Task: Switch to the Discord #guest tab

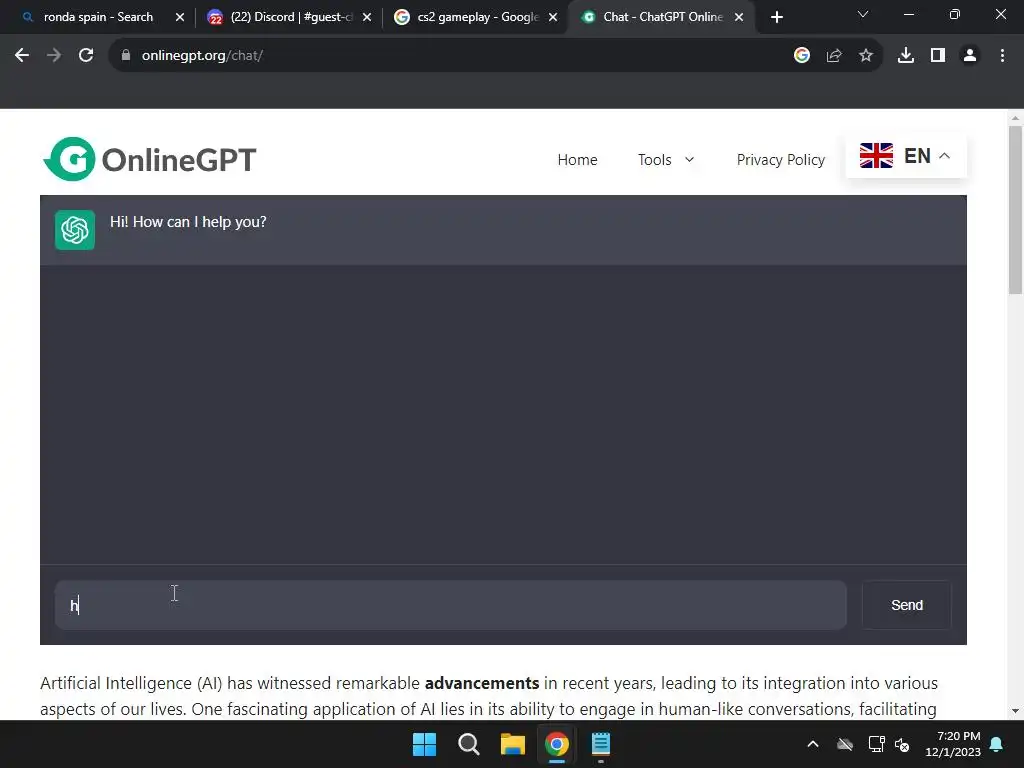Action: [289, 17]
